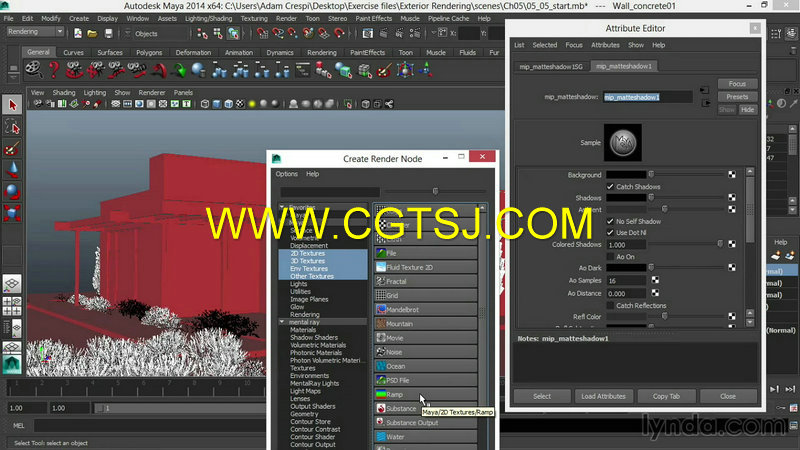Click the Create Render Node search field
Screen dimensions: 800x450
click(x=330, y=192)
